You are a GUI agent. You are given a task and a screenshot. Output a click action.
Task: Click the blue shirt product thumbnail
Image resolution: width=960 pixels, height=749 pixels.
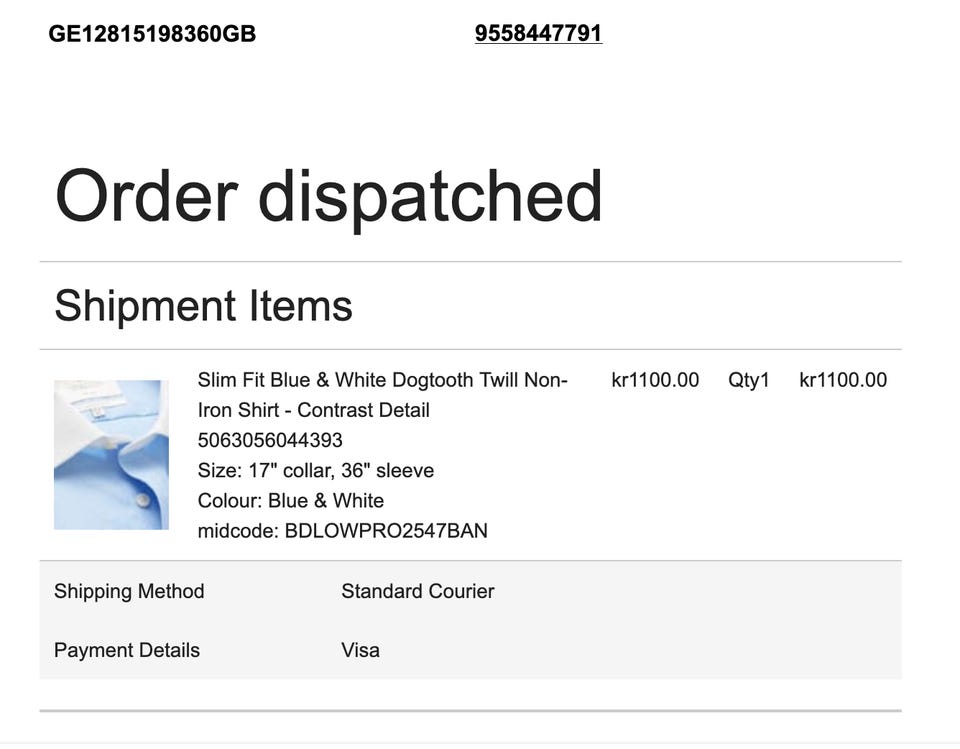(111, 454)
